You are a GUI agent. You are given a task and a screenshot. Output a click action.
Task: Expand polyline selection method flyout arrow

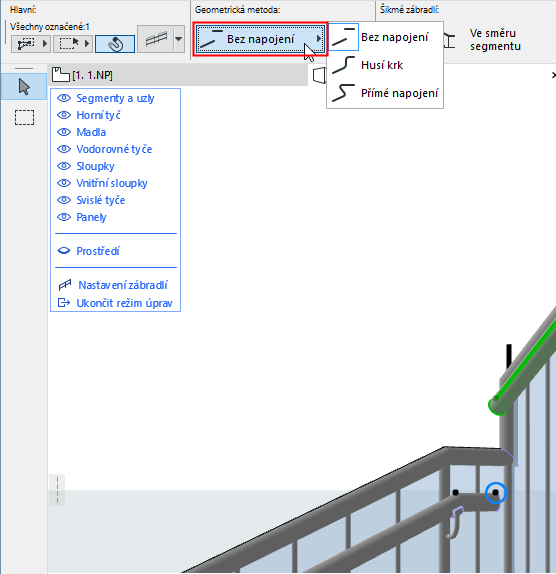[45, 44]
